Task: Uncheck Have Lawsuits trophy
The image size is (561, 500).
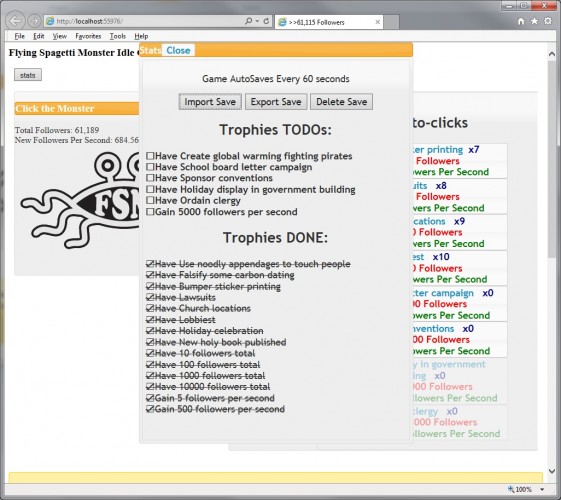Action: tap(150, 297)
